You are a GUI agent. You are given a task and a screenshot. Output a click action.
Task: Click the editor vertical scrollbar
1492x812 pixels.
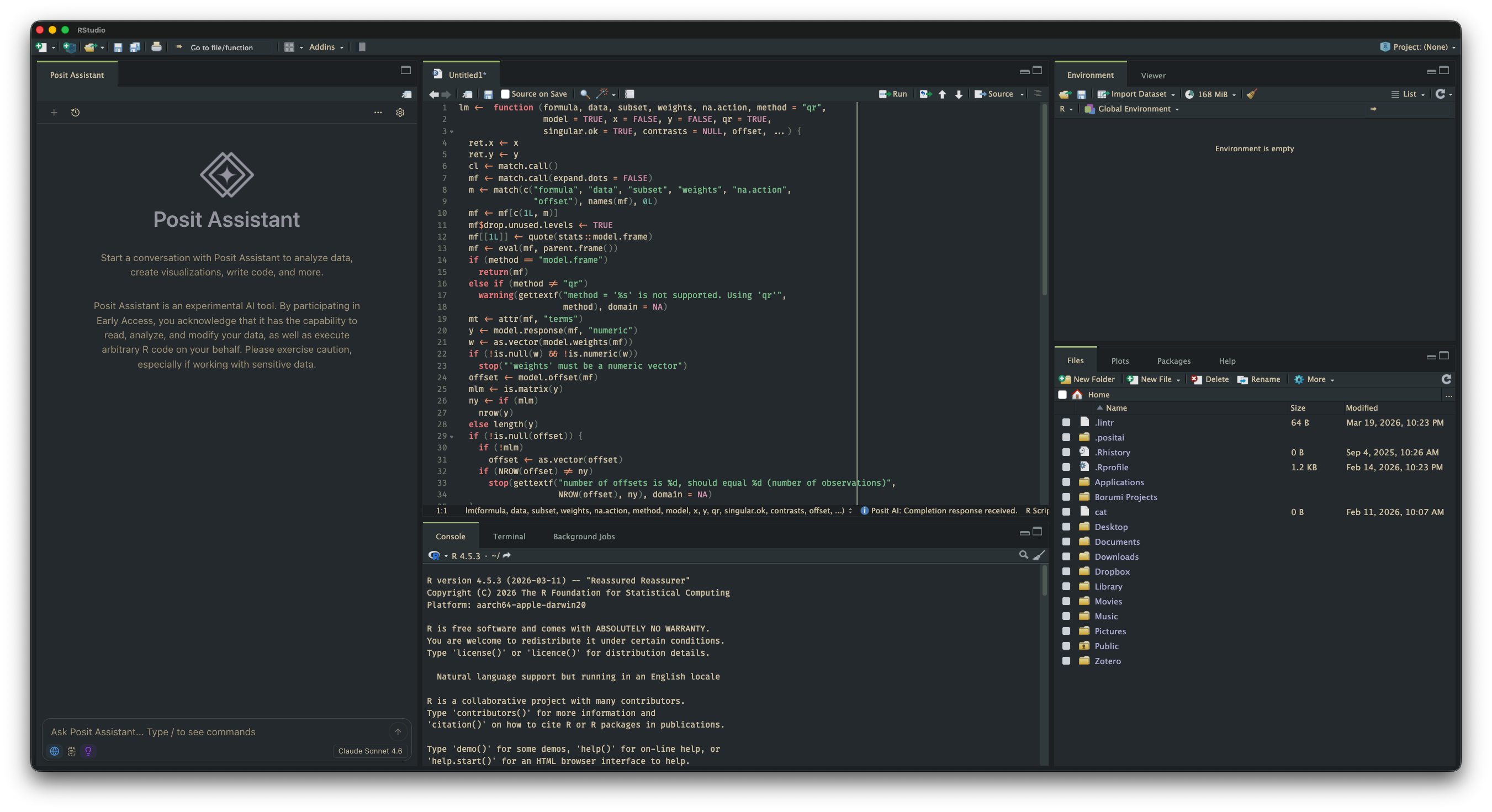point(1044,200)
